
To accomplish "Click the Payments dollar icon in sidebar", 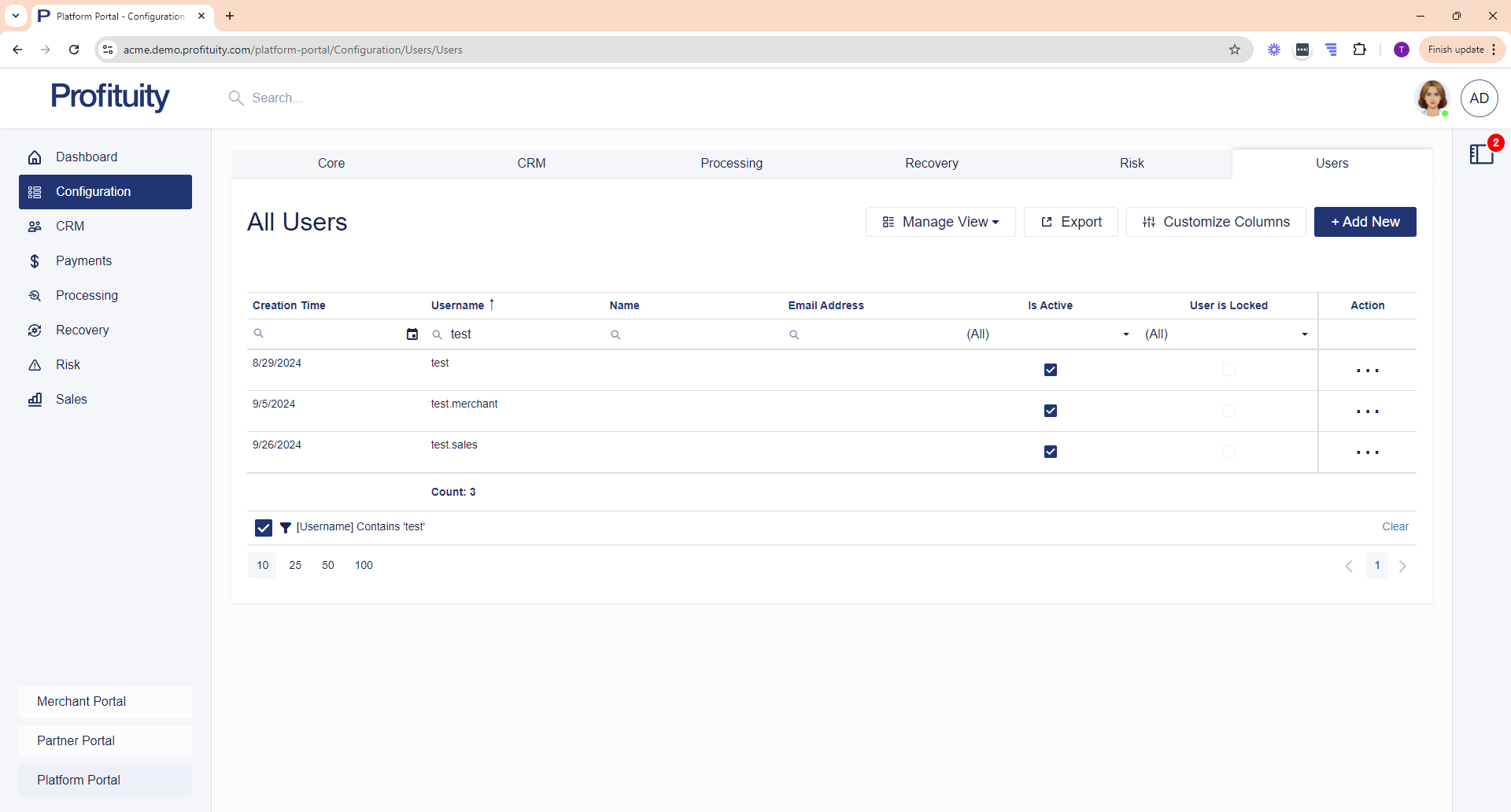I will click(x=35, y=261).
